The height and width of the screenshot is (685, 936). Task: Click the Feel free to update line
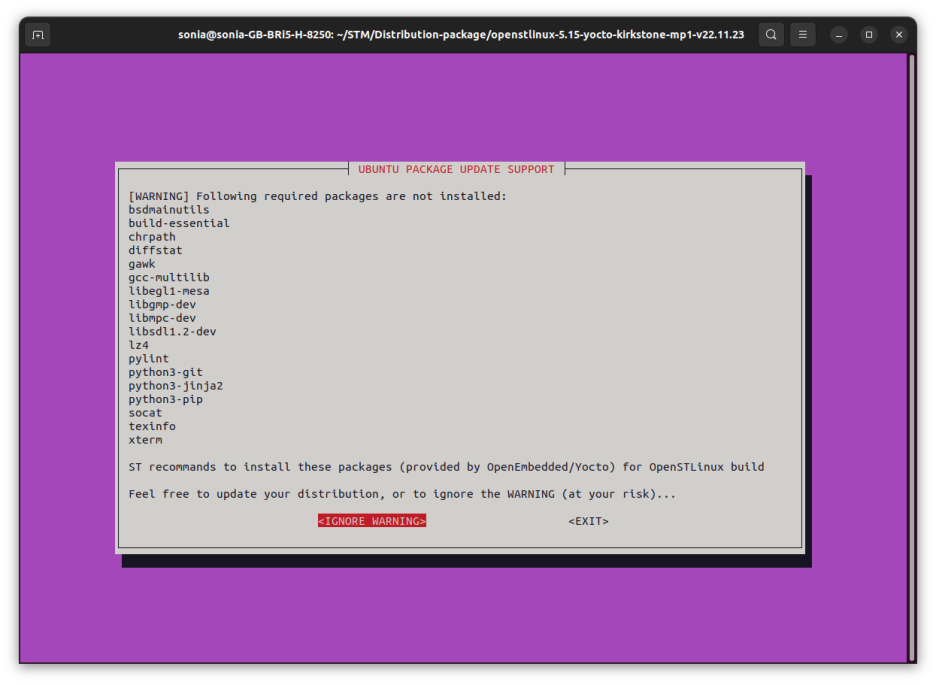[402, 494]
